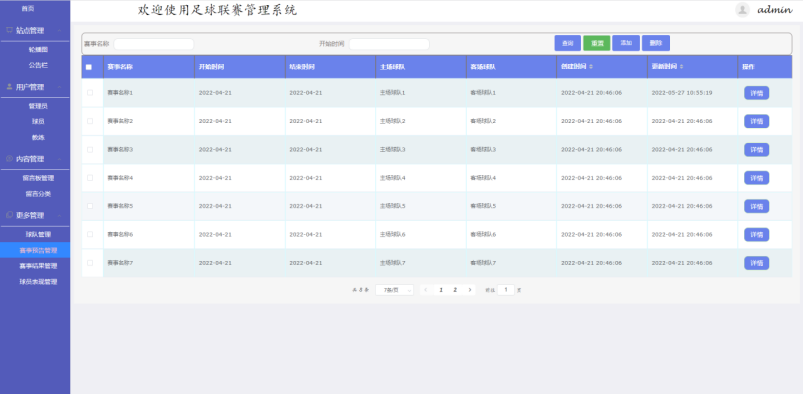
Task: Collapse the 内容管理 menu group
Action: (x=59, y=159)
